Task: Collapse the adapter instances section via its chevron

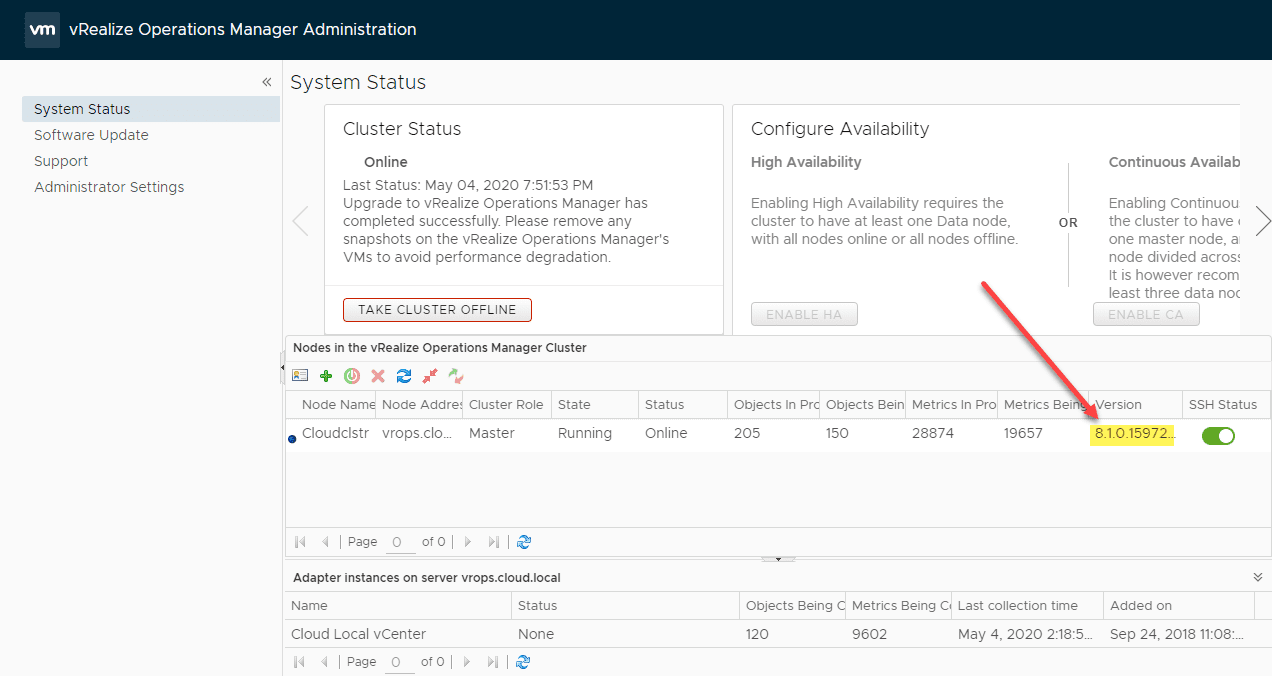Action: point(1258,576)
